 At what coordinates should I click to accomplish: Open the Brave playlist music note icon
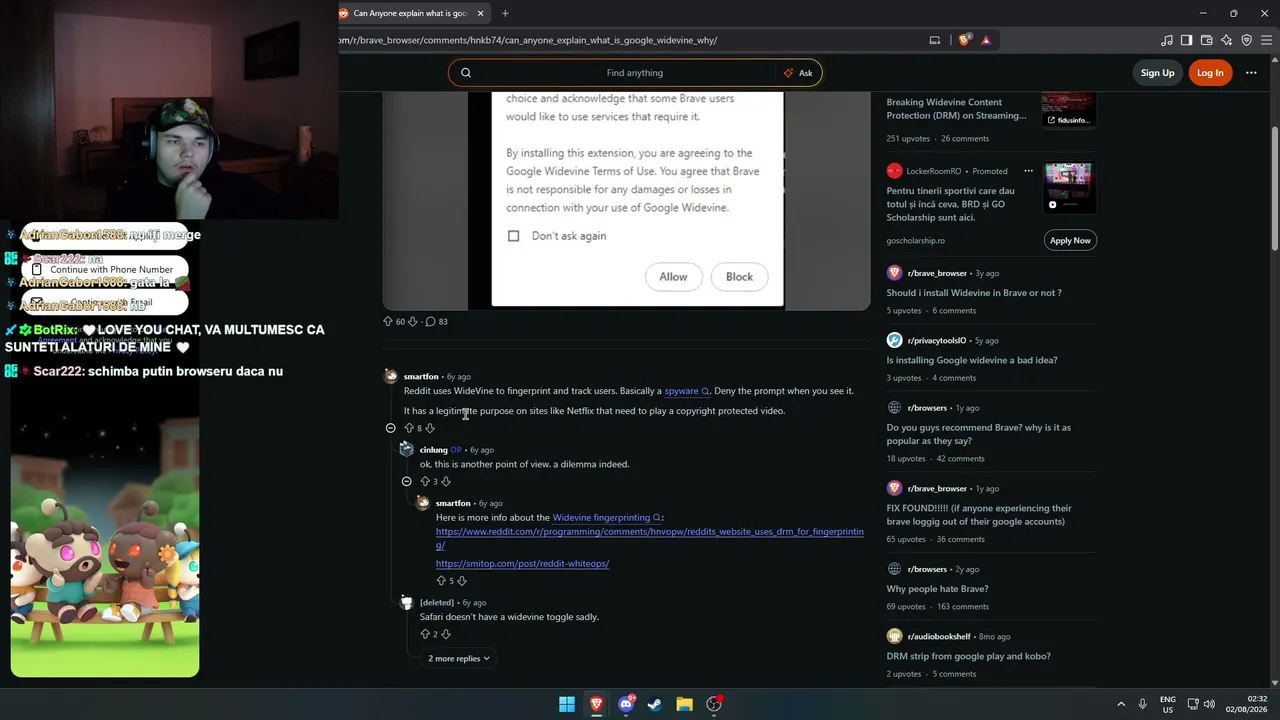click(1167, 40)
